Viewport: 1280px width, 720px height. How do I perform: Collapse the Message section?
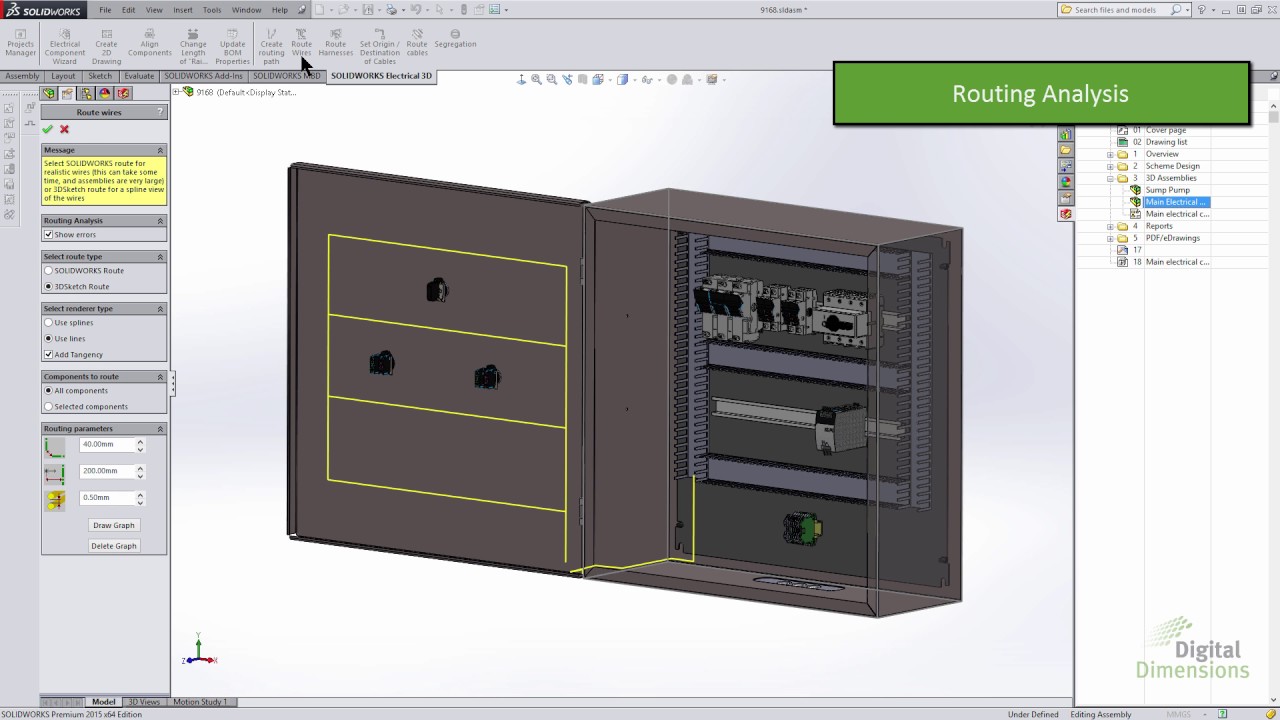[x=160, y=150]
